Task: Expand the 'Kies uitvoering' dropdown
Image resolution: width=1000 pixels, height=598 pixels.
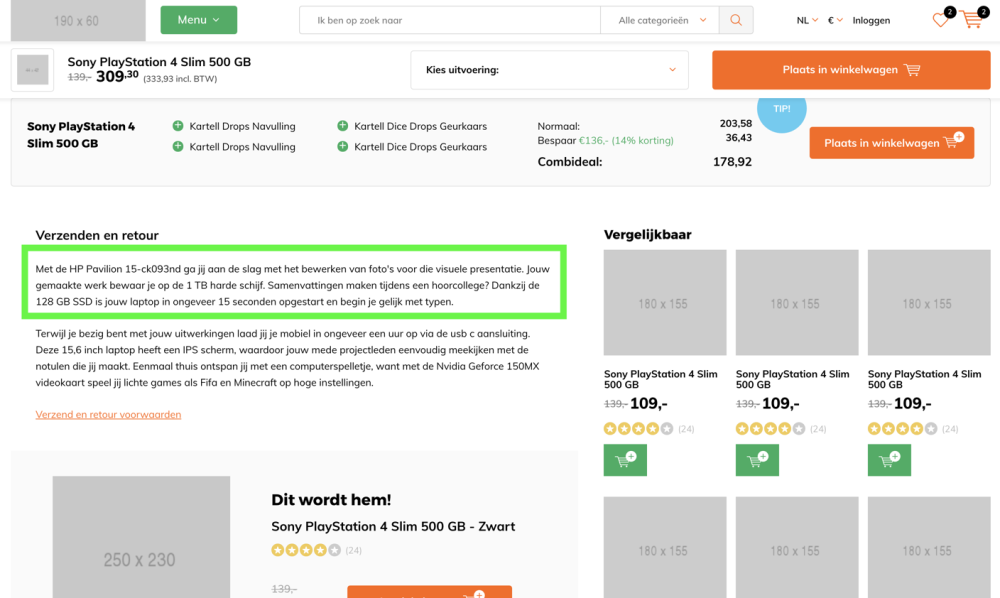Action: coord(549,69)
